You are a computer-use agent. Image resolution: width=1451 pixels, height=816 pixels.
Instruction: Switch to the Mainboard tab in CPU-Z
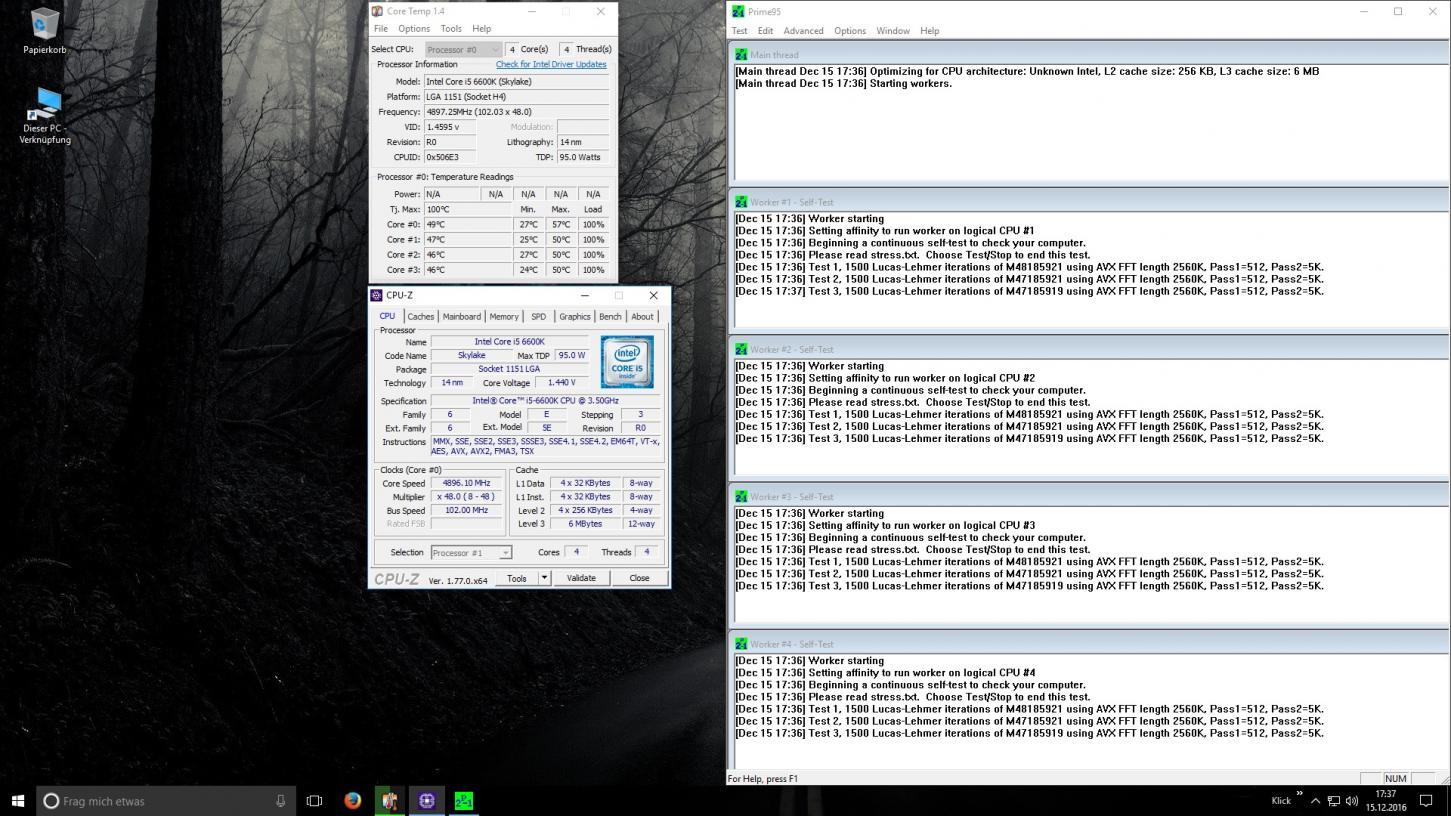coord(462,317)
